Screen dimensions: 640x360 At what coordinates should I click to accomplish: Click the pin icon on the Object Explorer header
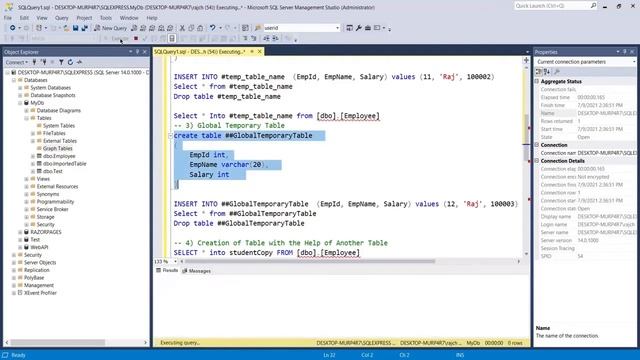point(137,52)
